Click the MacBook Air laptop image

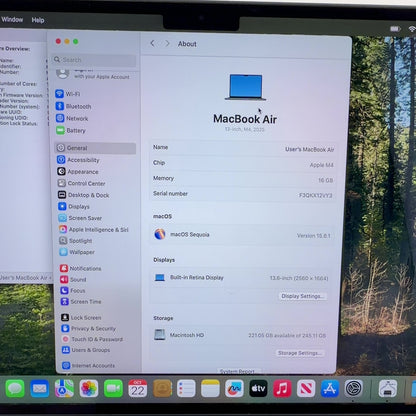click(246, 87)
